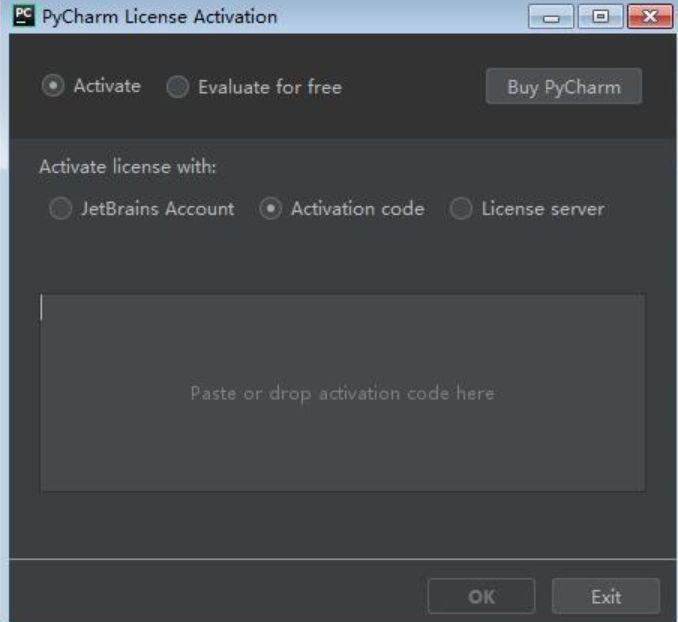This screenshot has width=678, height=622.
Task: Switch to the License server radio circle
Action: pyautogui.click(x=461, y=209)
